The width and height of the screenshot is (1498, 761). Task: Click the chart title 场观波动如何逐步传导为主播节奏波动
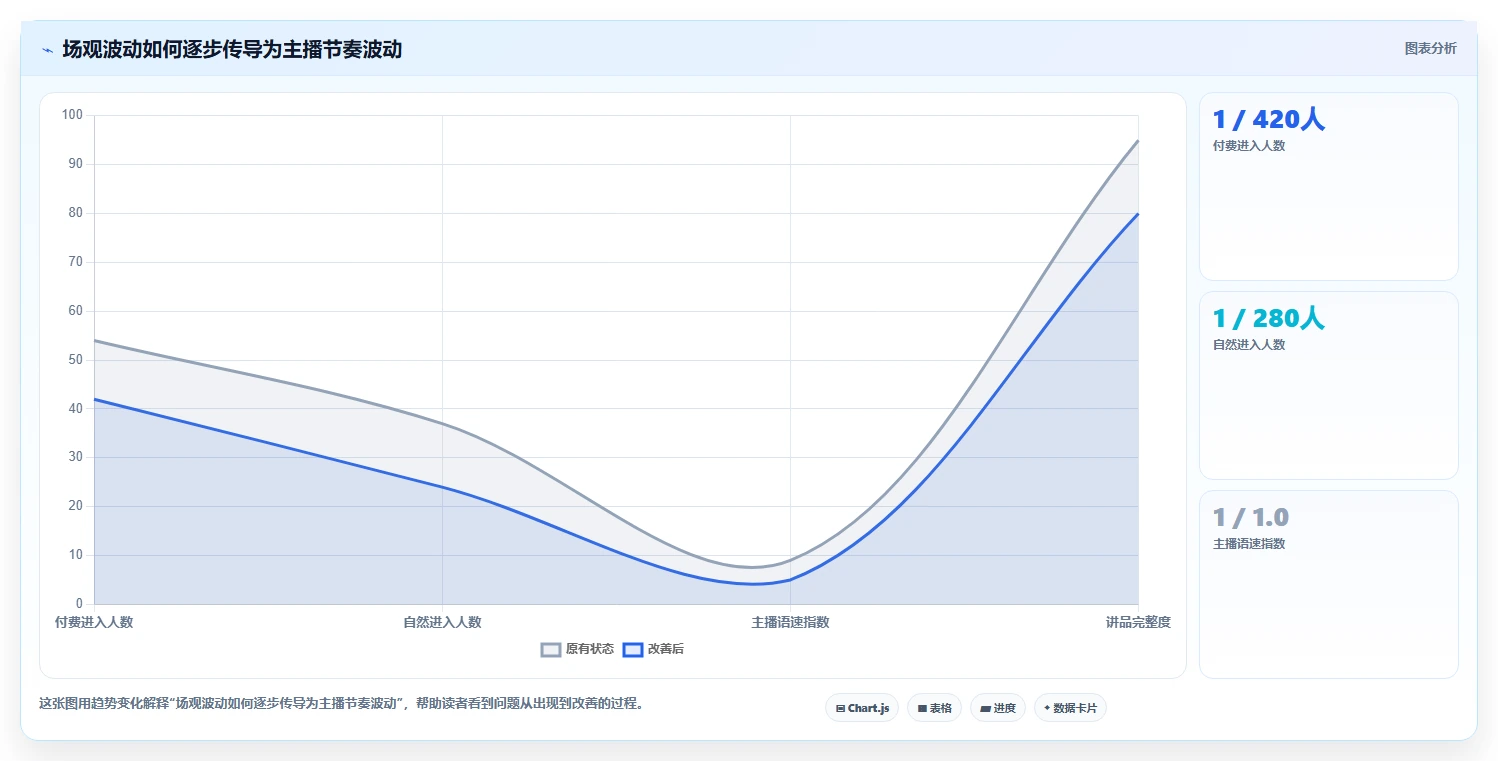232,49
